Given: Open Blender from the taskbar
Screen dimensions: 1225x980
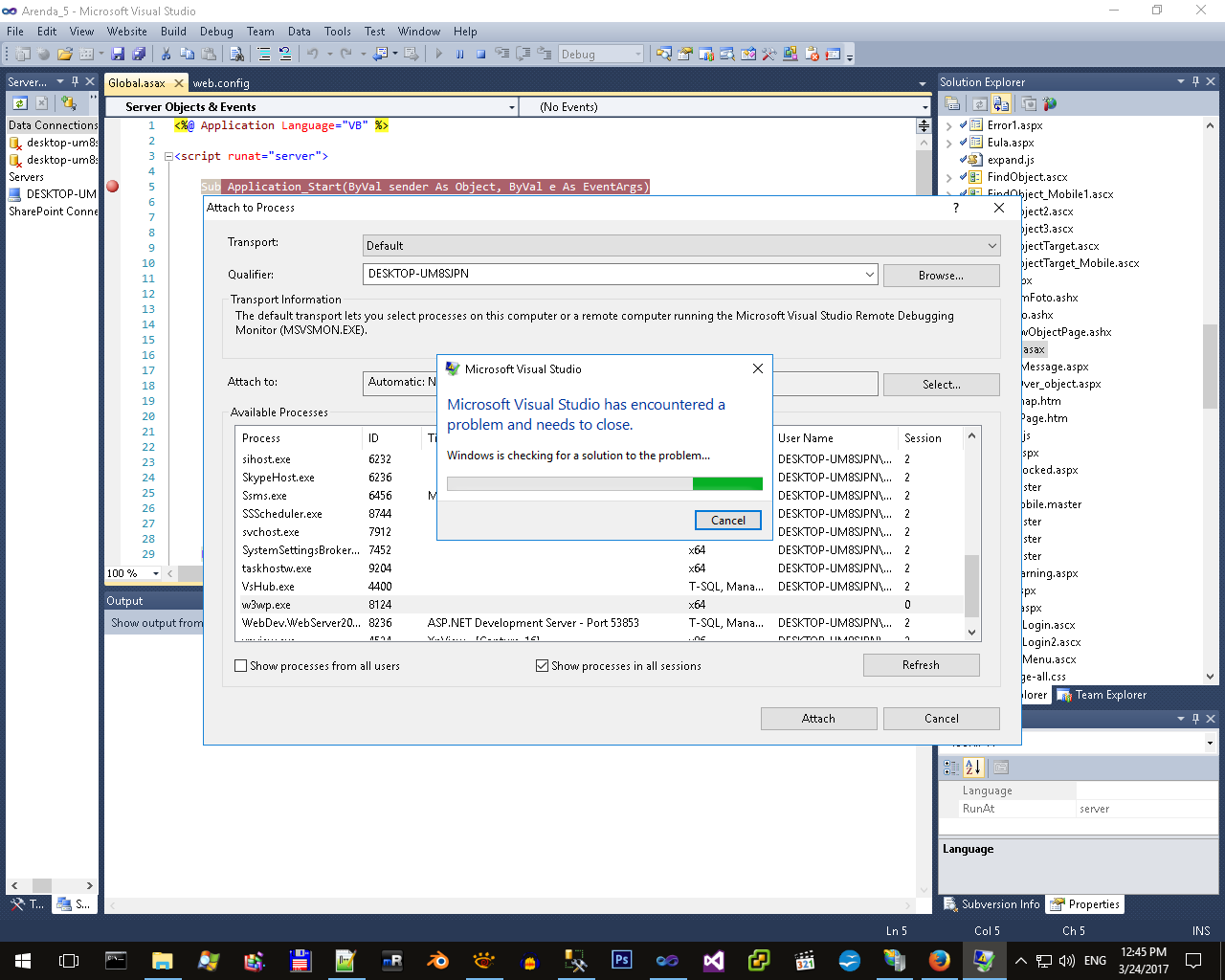Looking at the screenshot, I should pos(437,960).
